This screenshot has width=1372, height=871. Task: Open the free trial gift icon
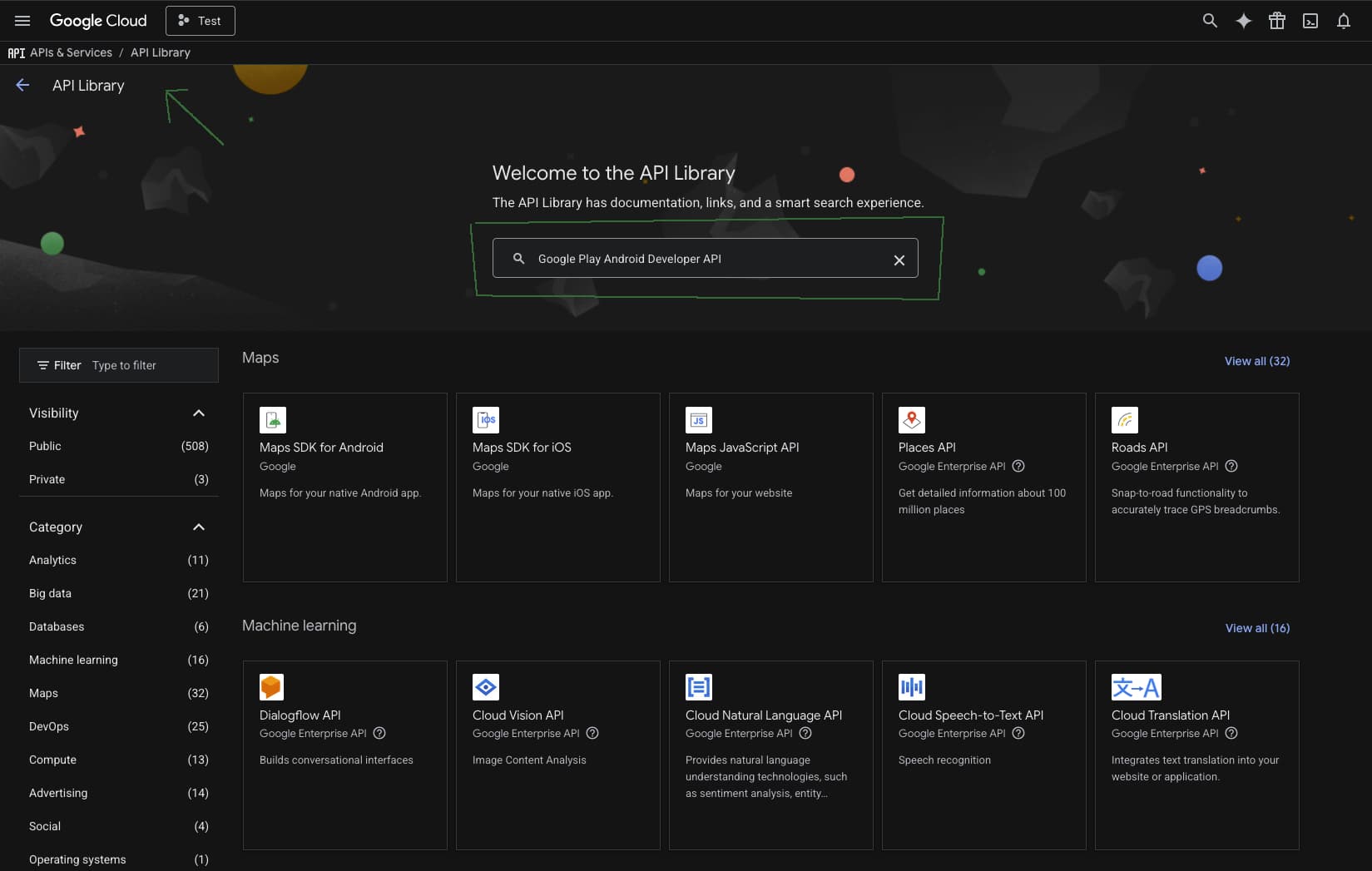click(x=1277, y=21)
